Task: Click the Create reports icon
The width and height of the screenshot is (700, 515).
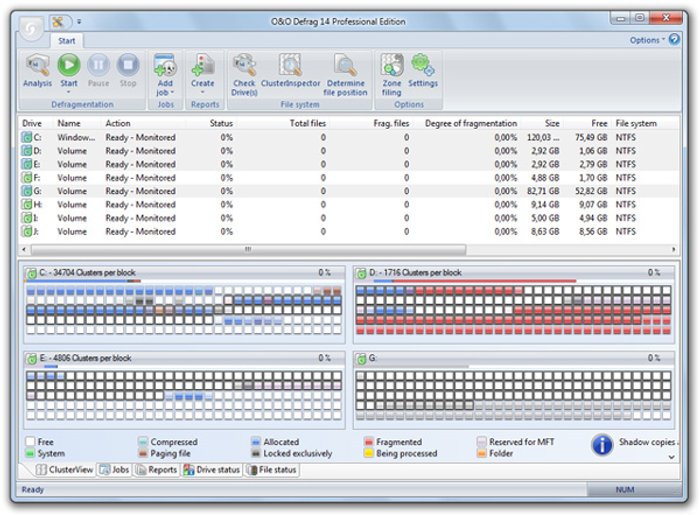Action: click(x=203, y=66)
